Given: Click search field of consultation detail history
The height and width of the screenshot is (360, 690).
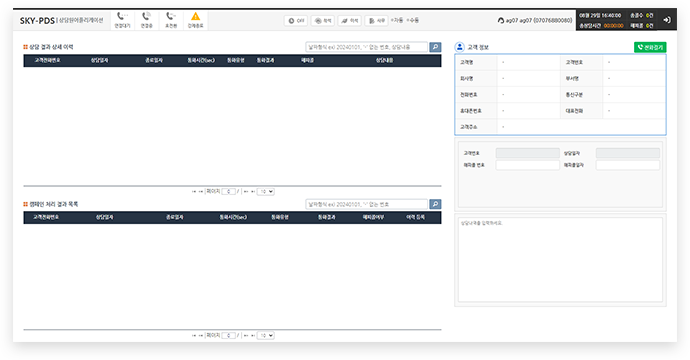Looking at the screenshot, I should click(367, 47).
